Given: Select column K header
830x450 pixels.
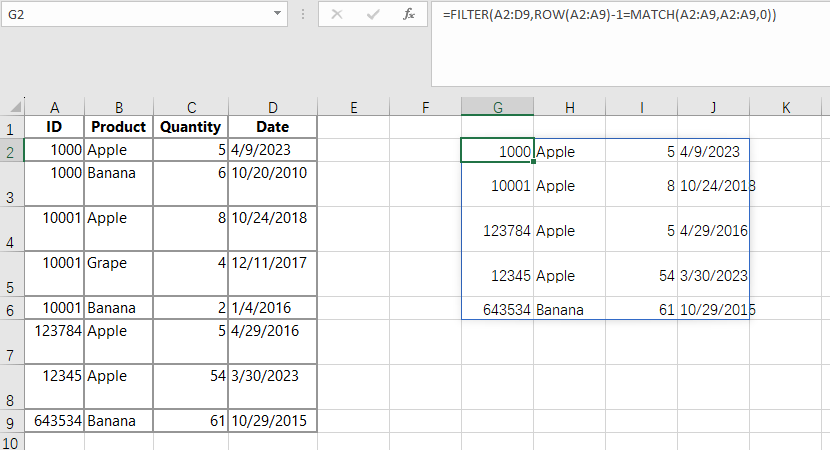Looking at the screenshot, I should [786, 107].
